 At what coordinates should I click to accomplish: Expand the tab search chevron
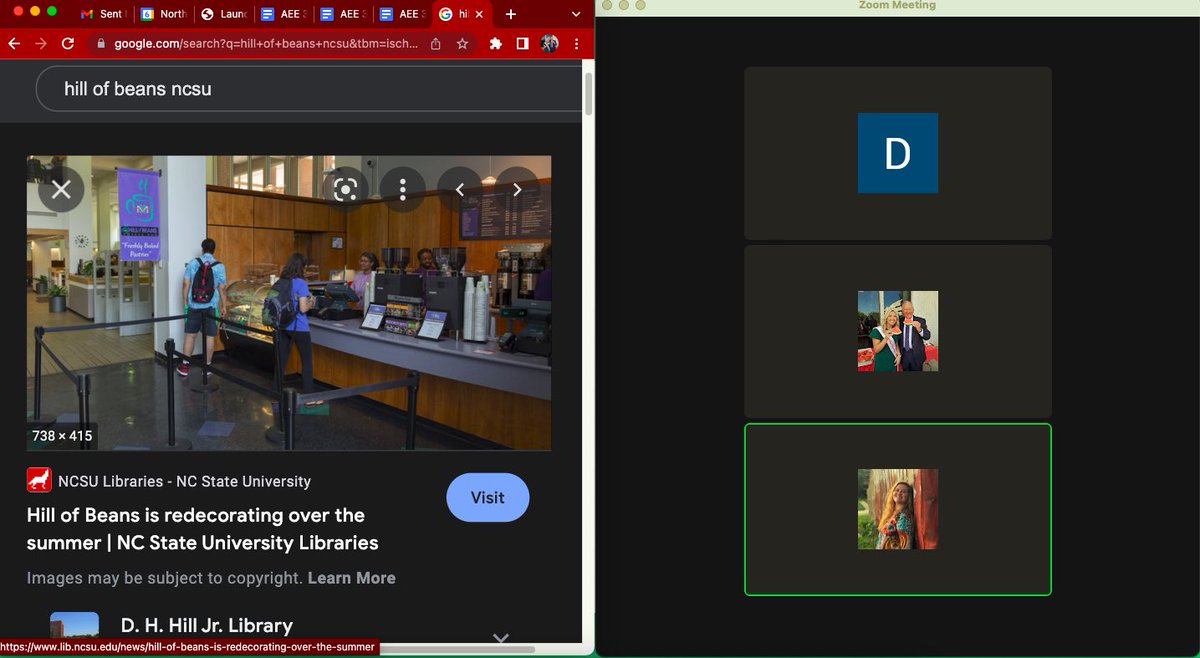[576, 14]
